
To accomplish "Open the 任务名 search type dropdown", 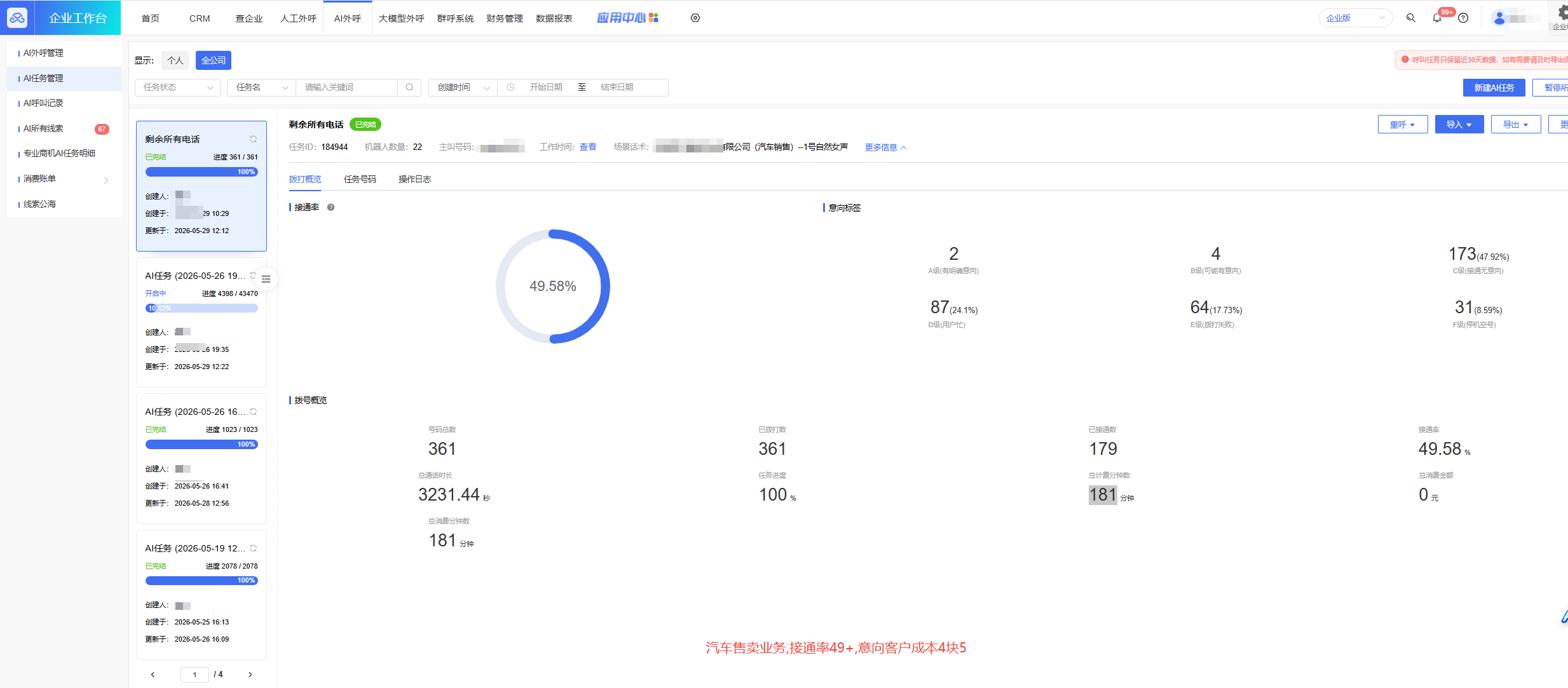I will tap(261, 87).
